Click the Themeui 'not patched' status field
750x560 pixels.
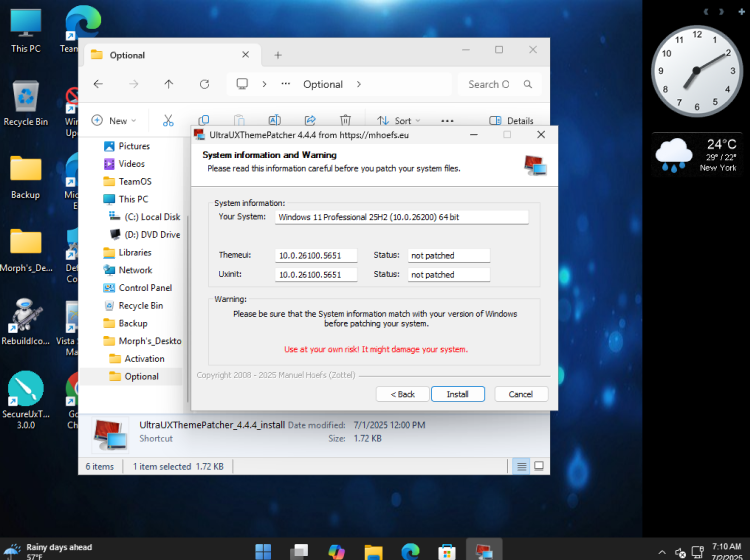(x=449, y=255)
